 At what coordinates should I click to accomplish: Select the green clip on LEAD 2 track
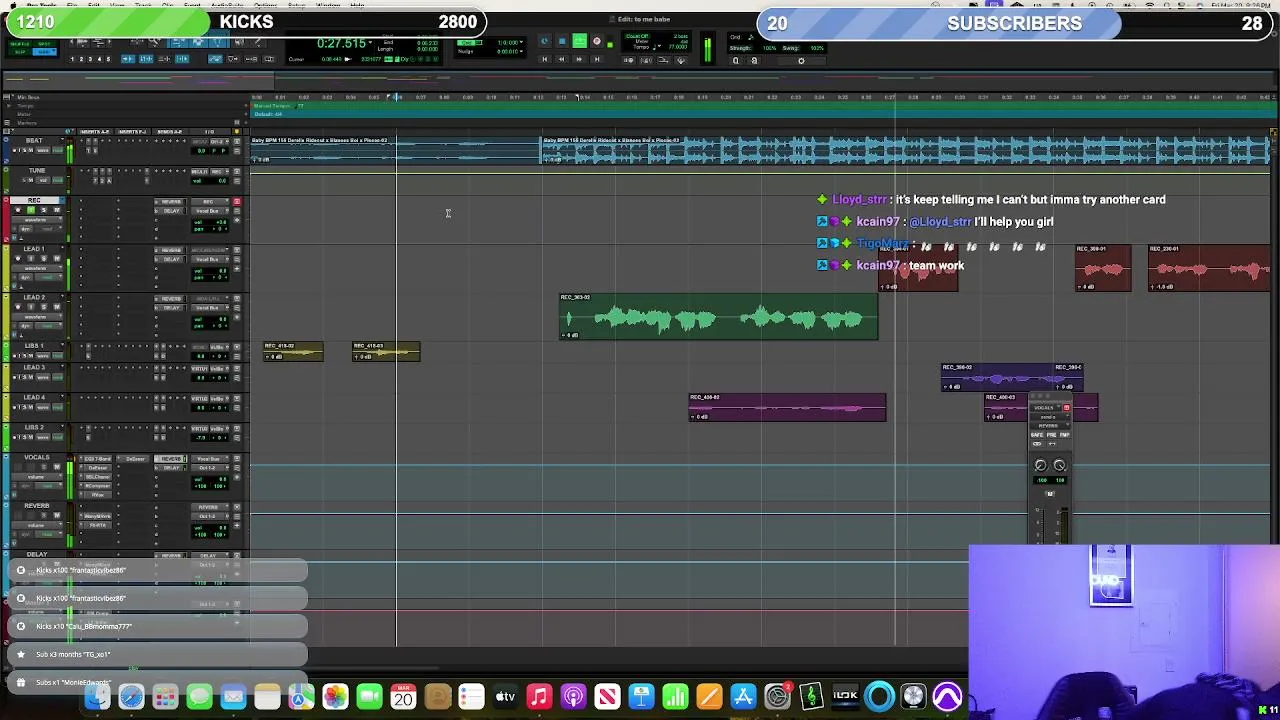coord(718,317)
